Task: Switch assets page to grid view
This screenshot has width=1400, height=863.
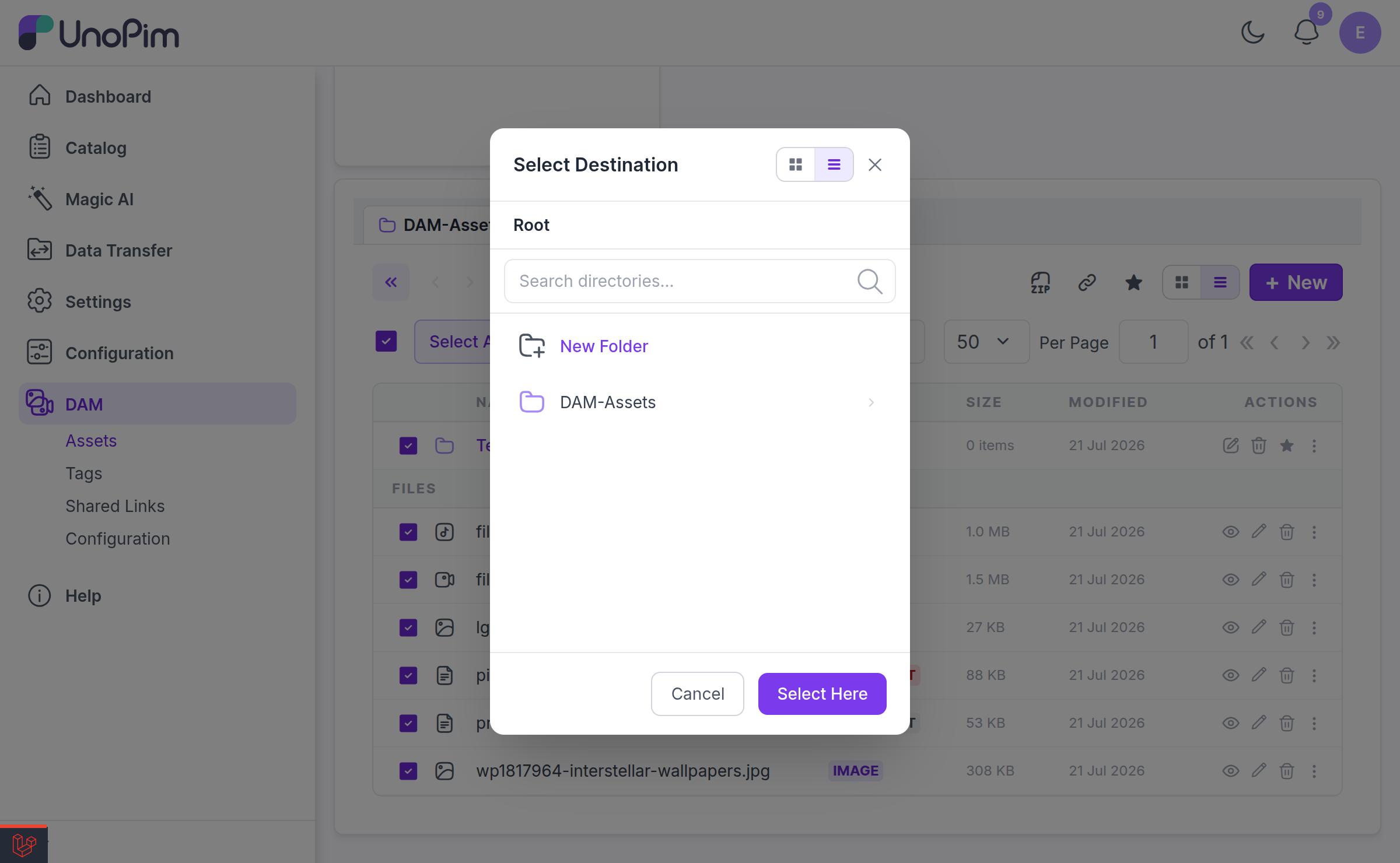Action: (1182, 283)
